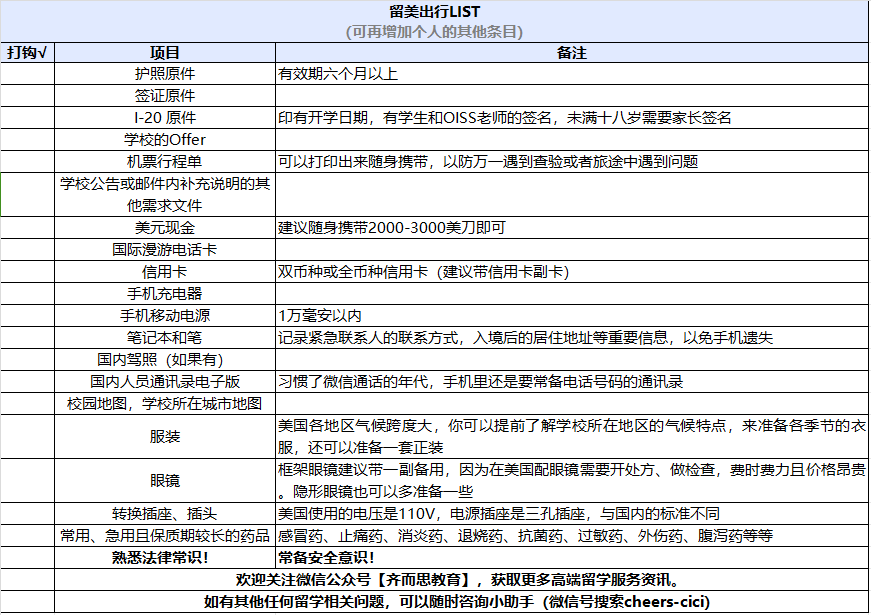
Task: Select the 美元现金 cell
Action: [165, 228]
